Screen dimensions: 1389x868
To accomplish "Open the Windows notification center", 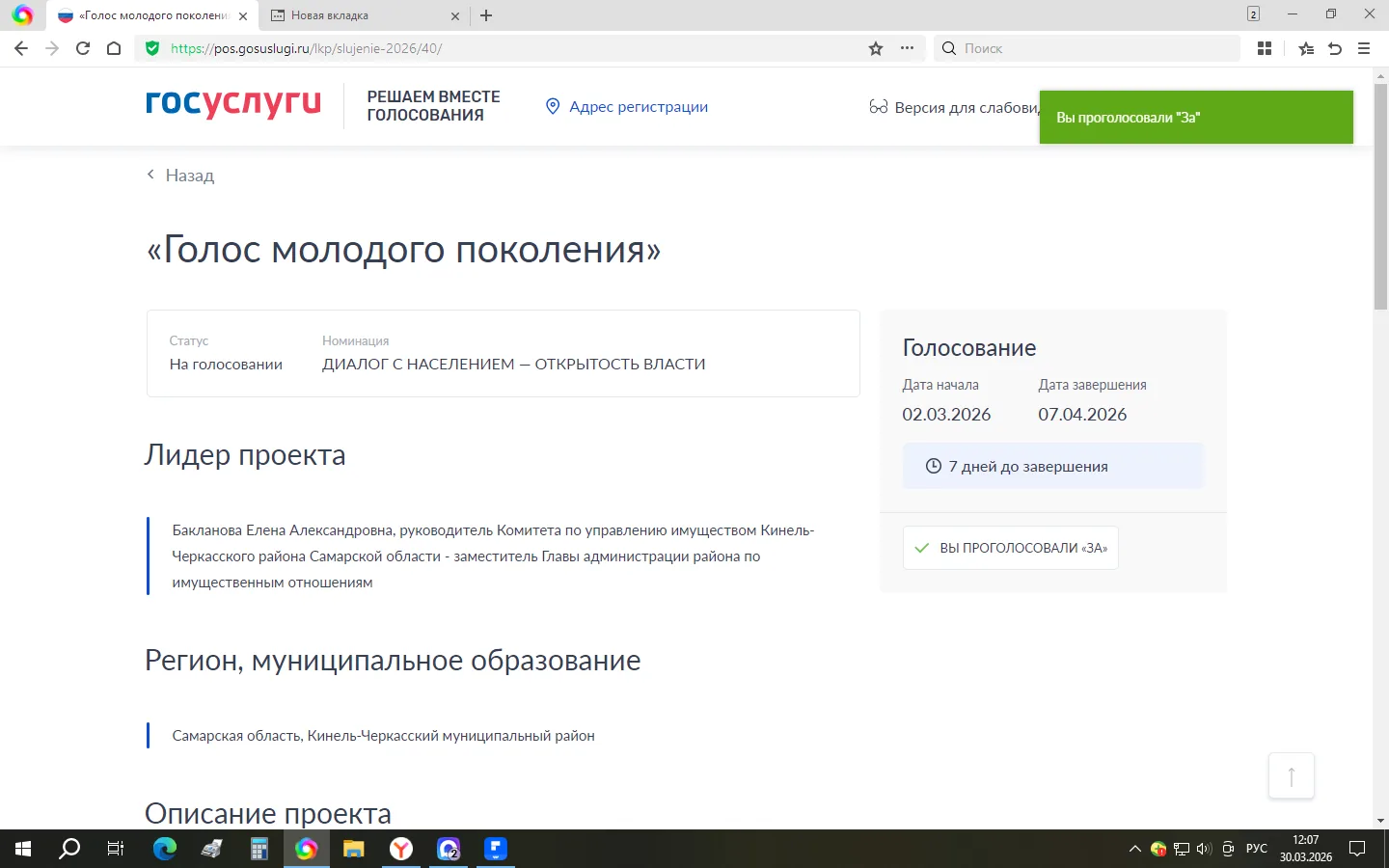I will pyautogui.click(x=1357, y=849).
